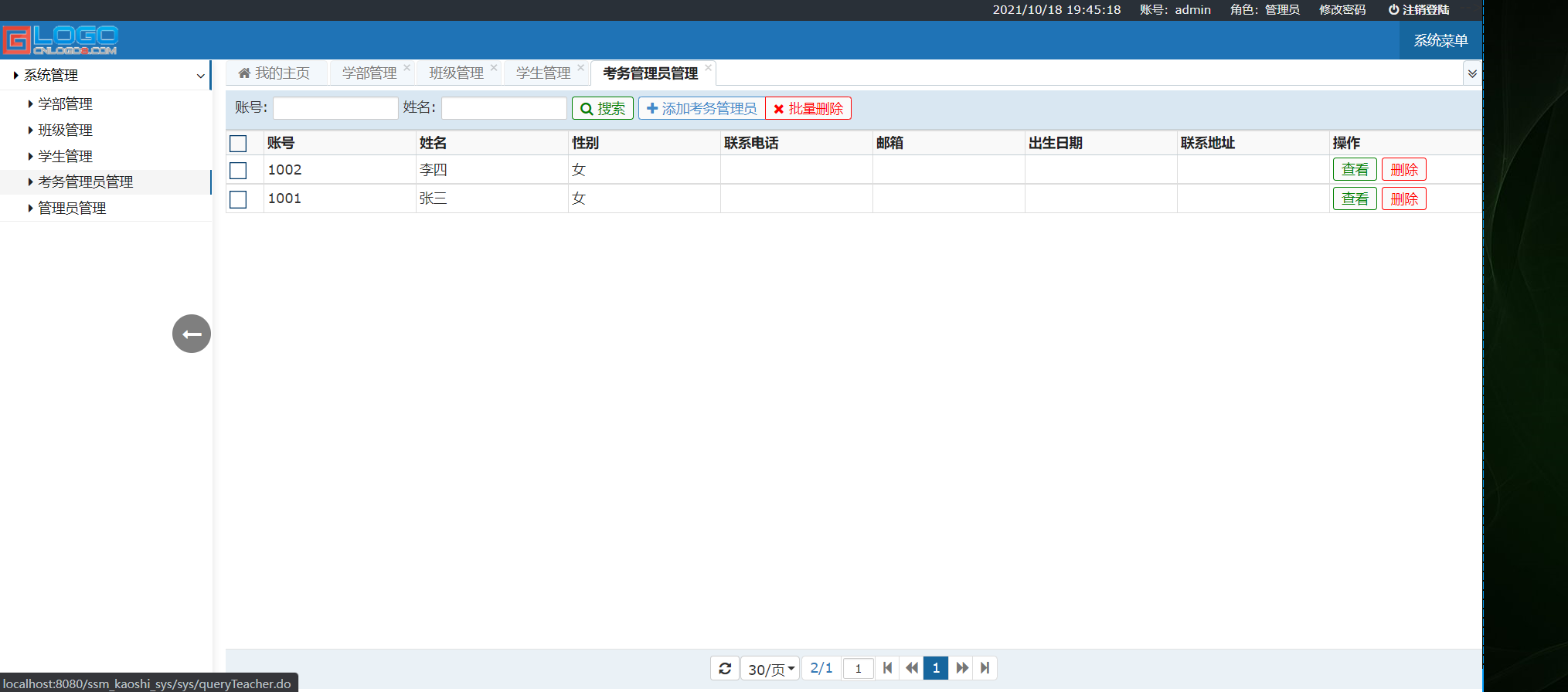Click the refresh icon in the pagination bar
The width and height of the screenshot is (1568, 692).
725,668
